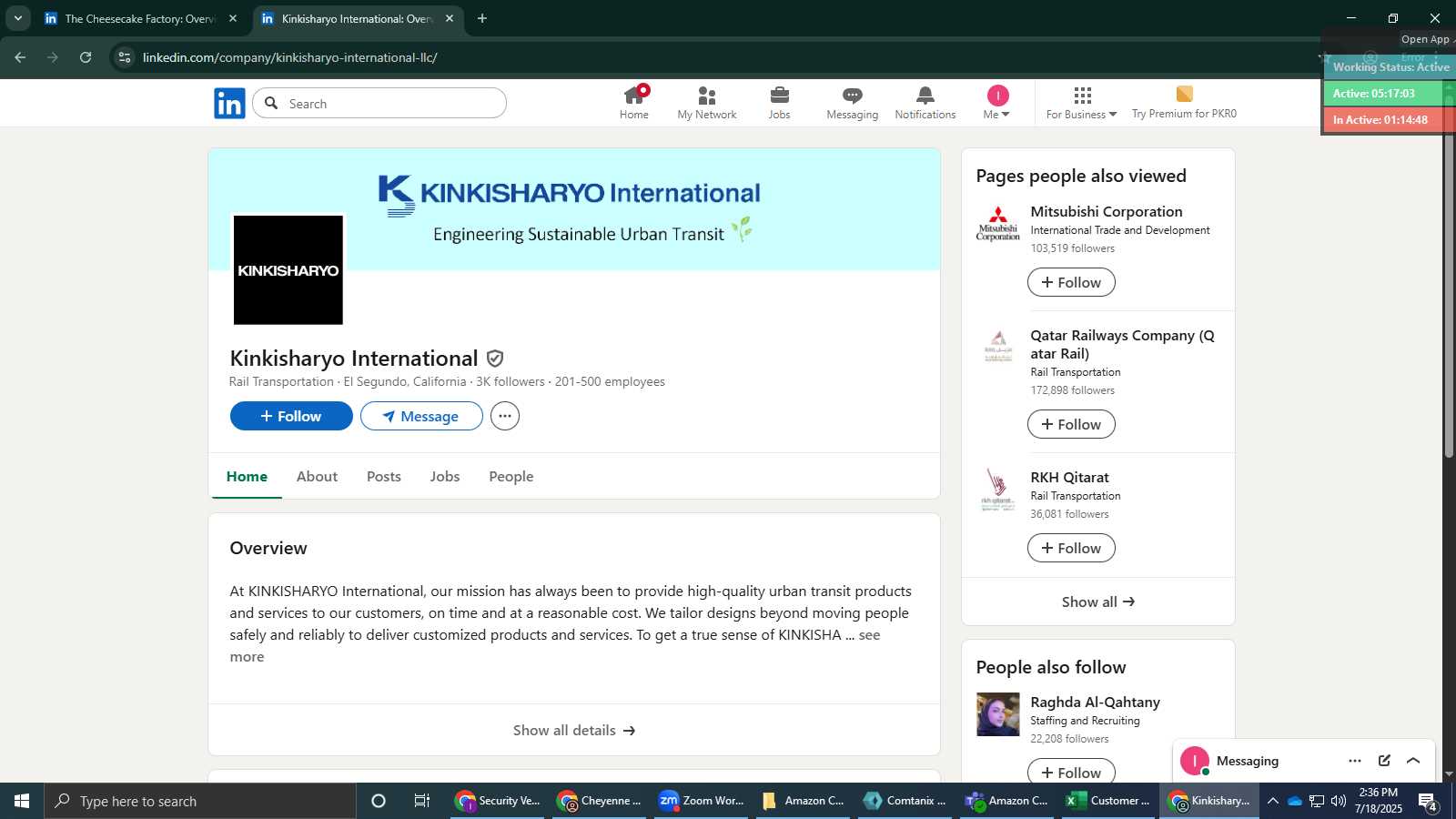Open Qatar Railways Company page

point(1122,344)
